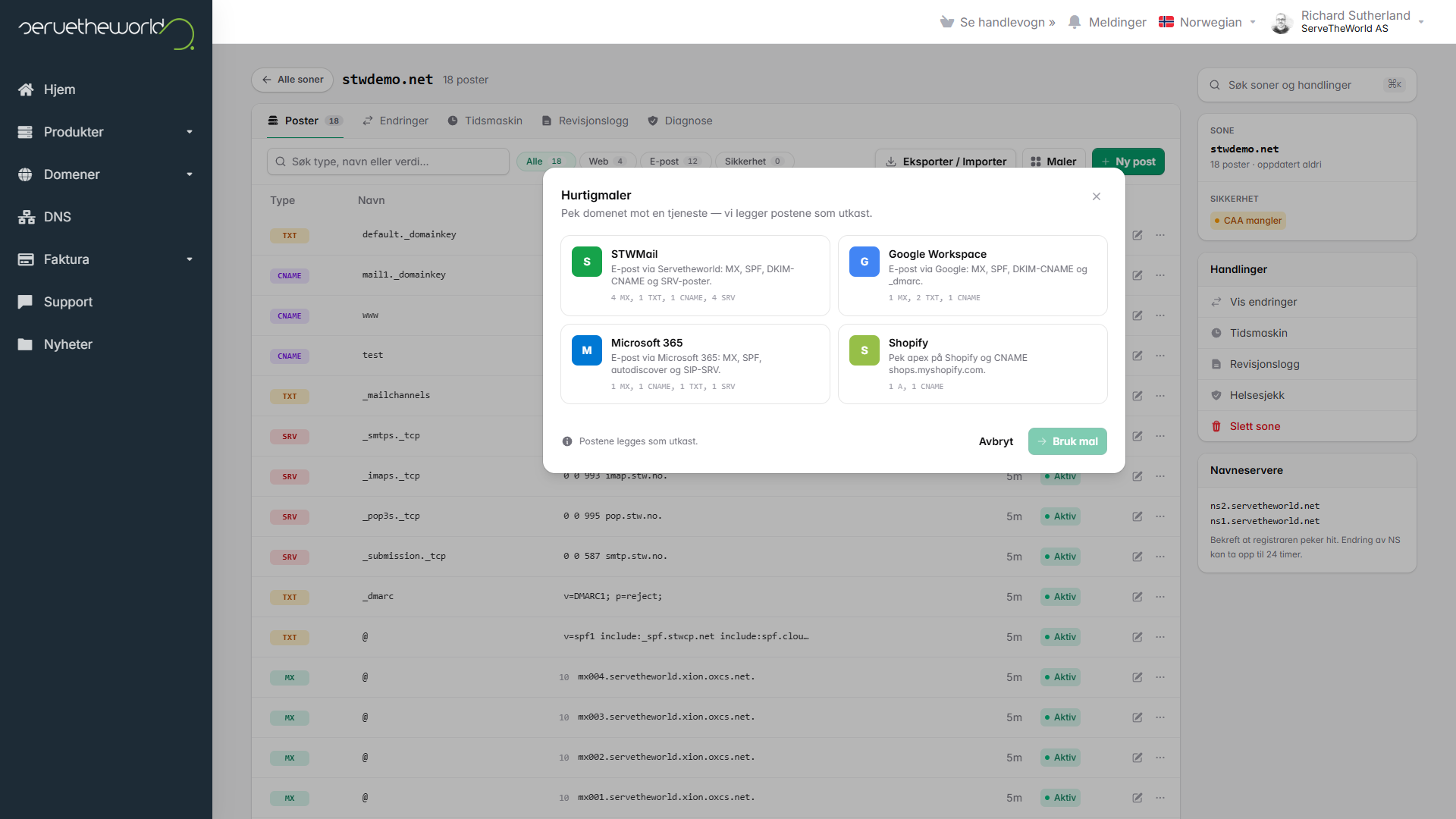
Task: Expand the Produkter sidebar menu
Action: pos(190,132)
